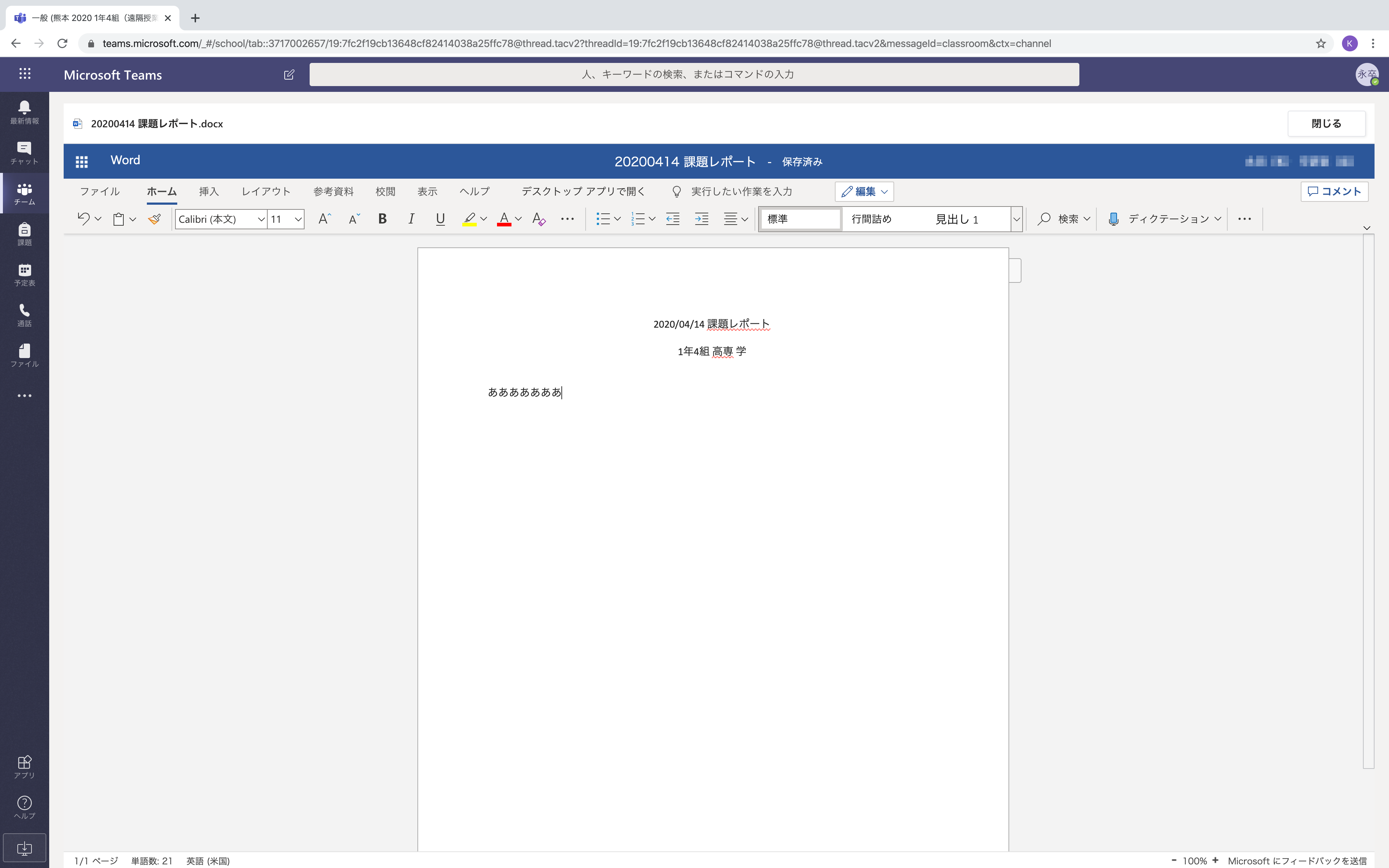Click the 閉じる button

tap(1326, 123)
